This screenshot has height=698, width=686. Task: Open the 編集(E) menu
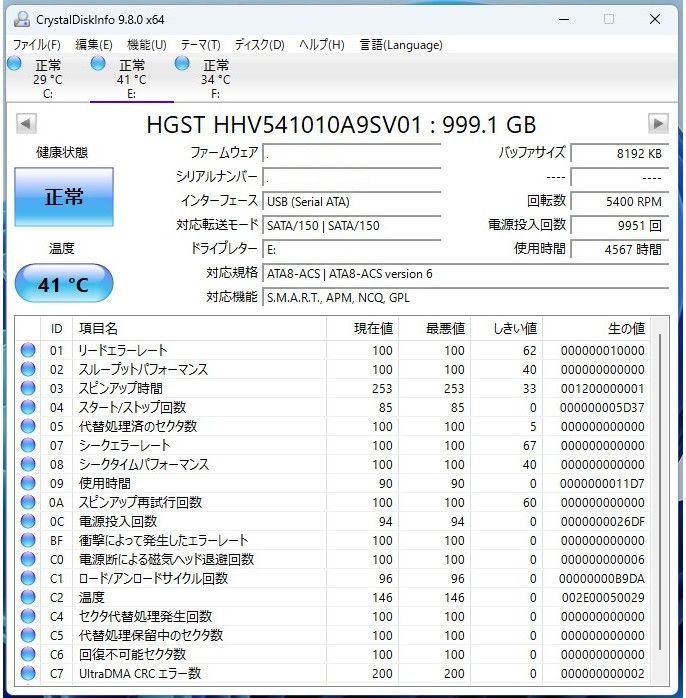click(94, 45)
